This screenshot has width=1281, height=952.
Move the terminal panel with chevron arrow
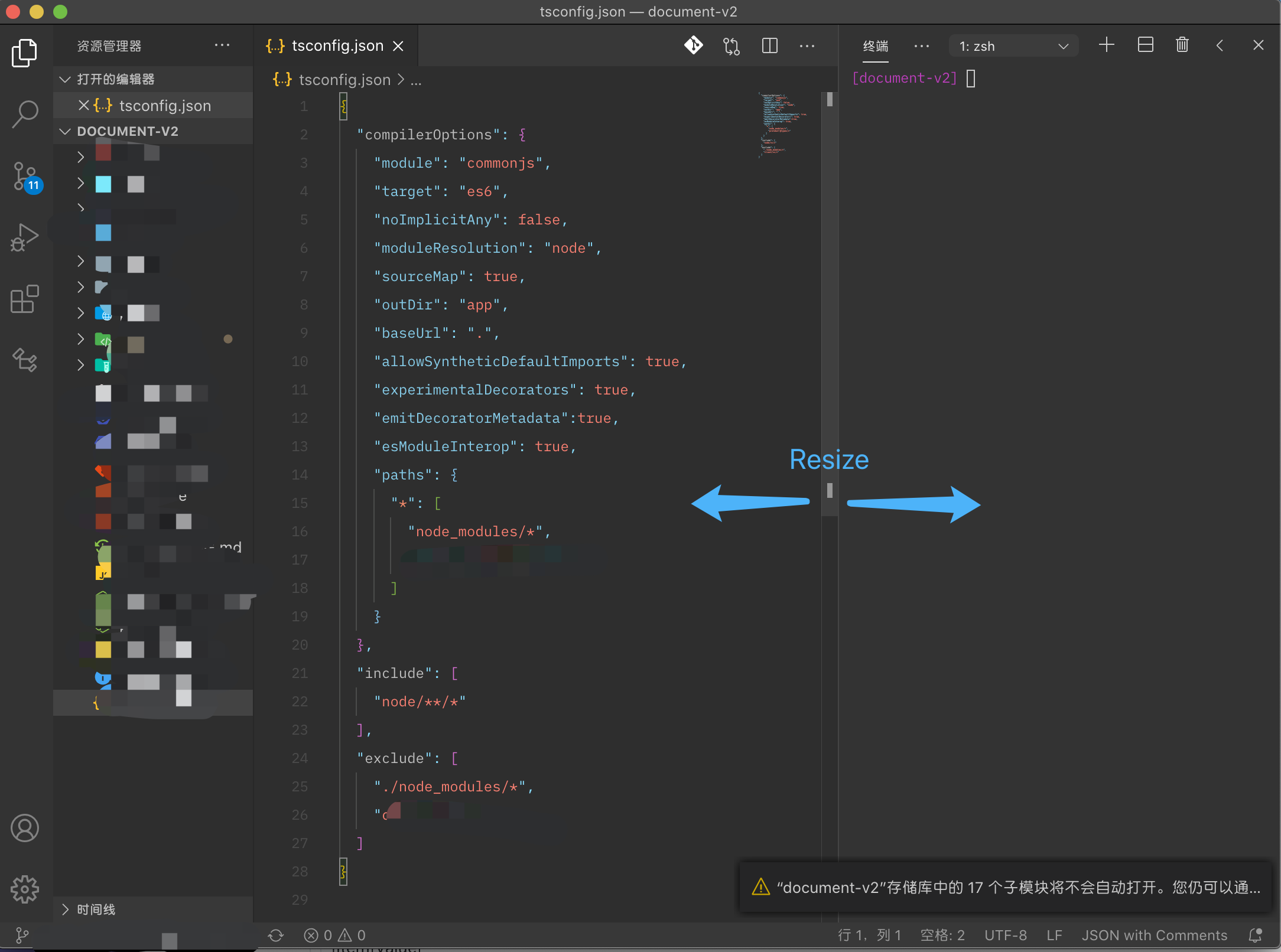click(1220, 45)
